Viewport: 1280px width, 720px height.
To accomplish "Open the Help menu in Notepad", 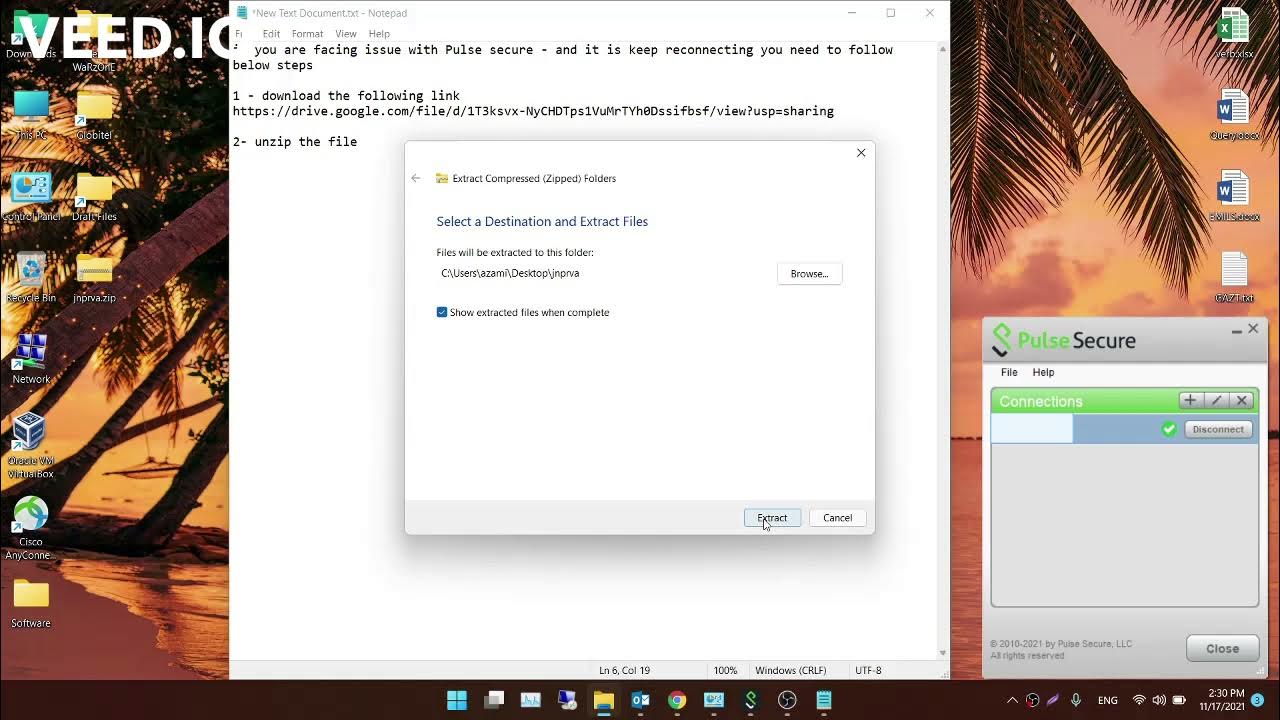I will click(x=379, y=33).
